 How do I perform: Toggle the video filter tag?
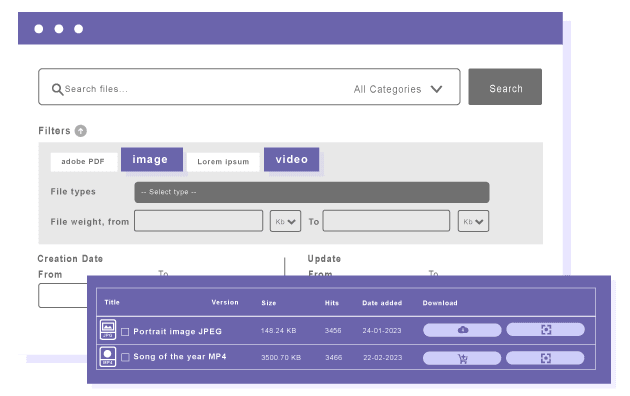click(x=292, y=159)
